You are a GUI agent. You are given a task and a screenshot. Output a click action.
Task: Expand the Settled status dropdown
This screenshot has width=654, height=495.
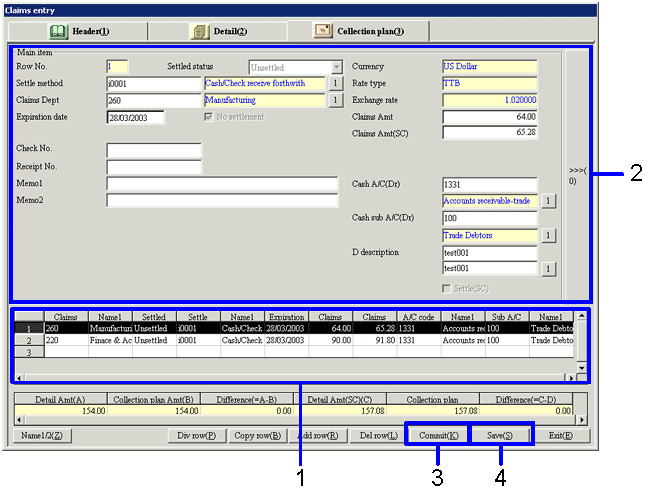tap(337, 67)
